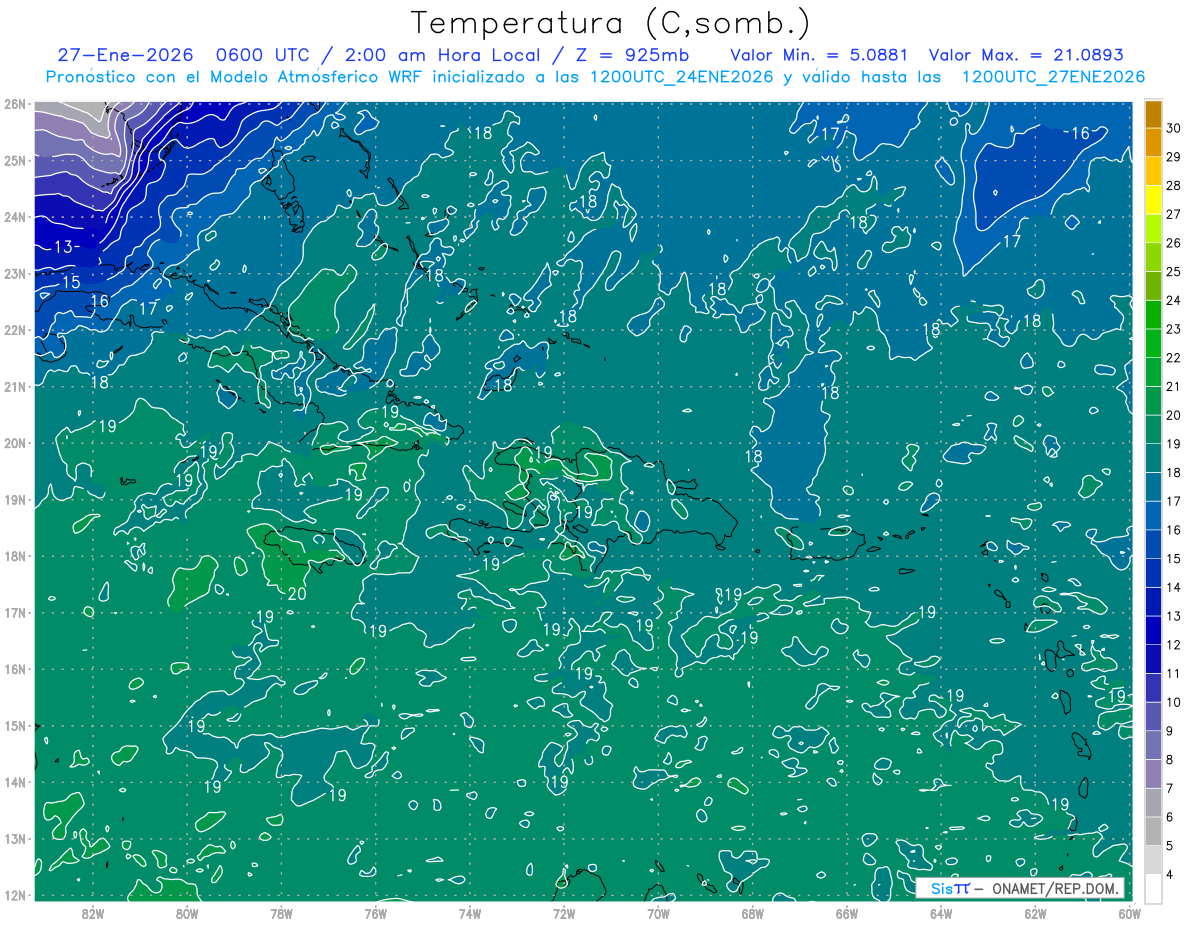Screen dimensions: 1200x927
Task: Click the latitude axis label "24N"
Action: click(x=14, y=217)
